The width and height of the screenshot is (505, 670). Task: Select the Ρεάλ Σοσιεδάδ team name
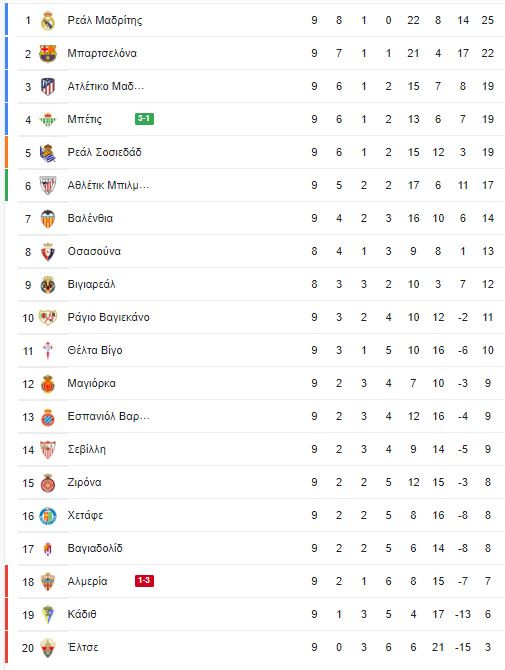104,153
